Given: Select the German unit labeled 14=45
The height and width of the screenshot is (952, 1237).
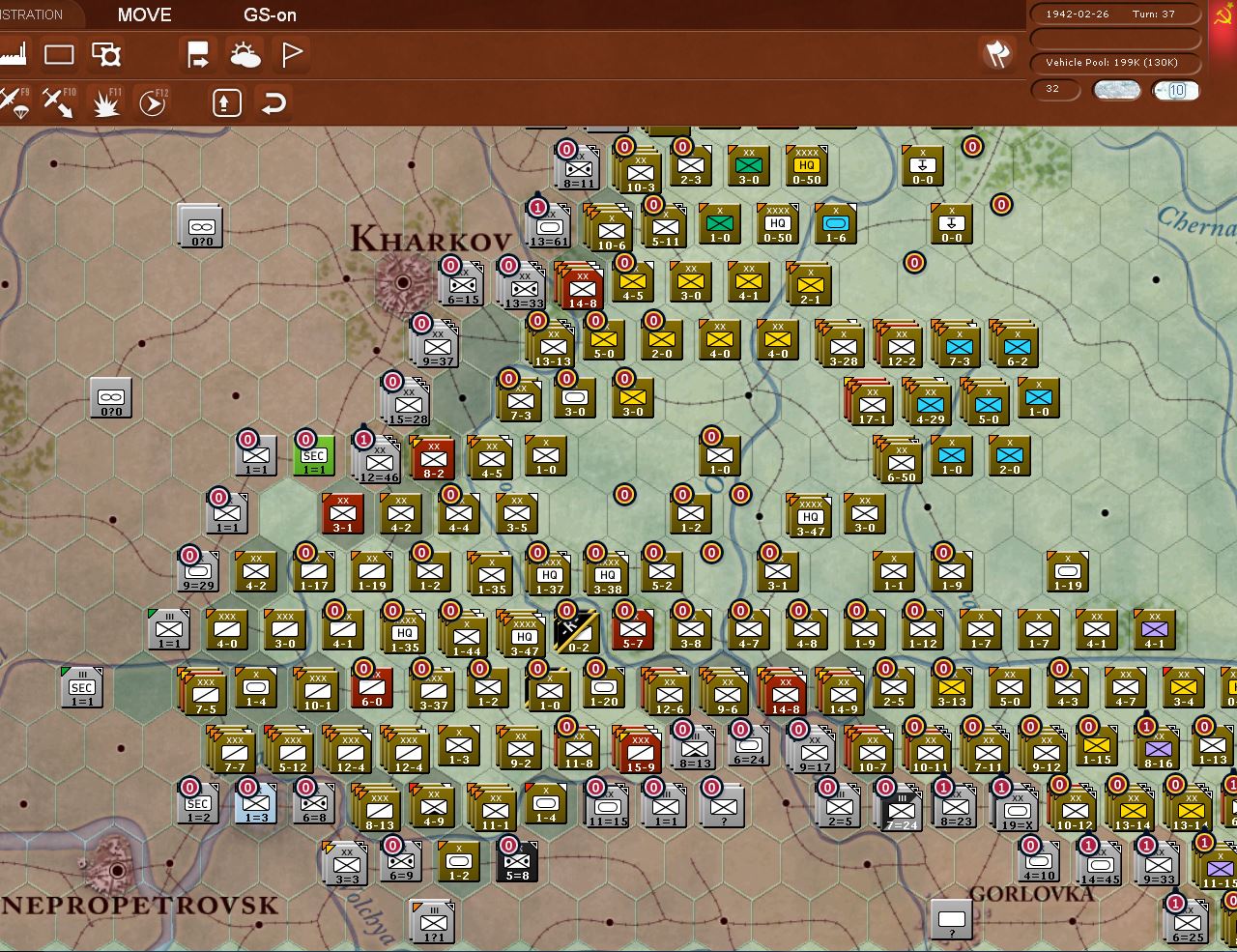Looking at the screenshot, I should [1100, 865].
